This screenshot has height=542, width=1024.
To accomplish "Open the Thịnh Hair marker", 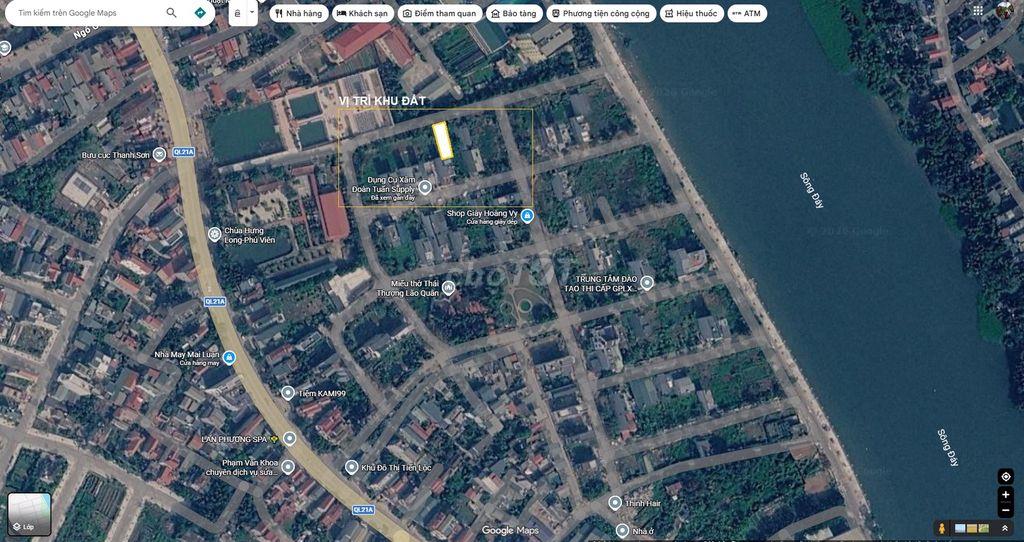I will [x=615, y=503].
